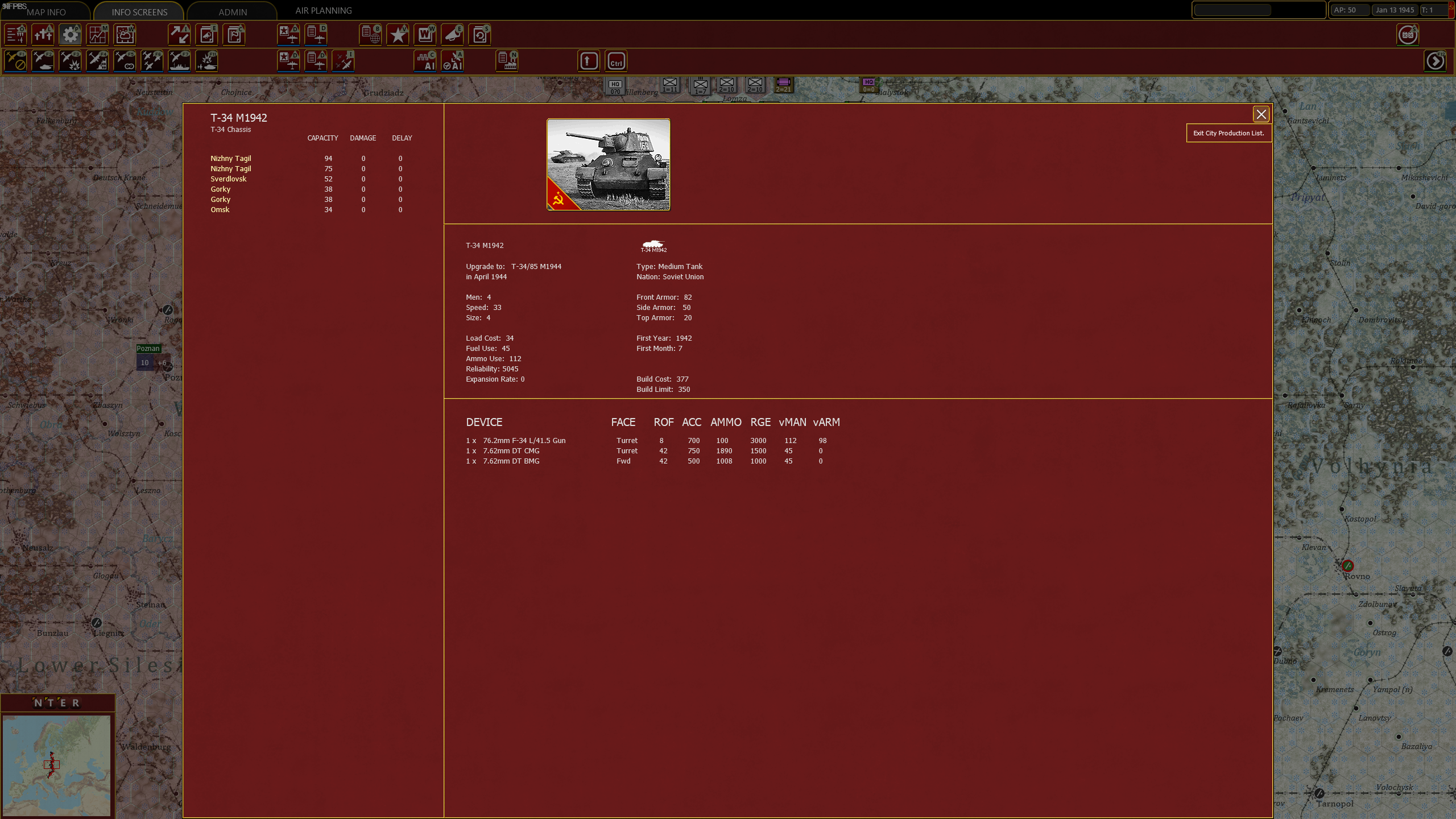The image size is (1456, 819).
Task: Open the Victory star icon (V)
Action: tap(398, 35)
